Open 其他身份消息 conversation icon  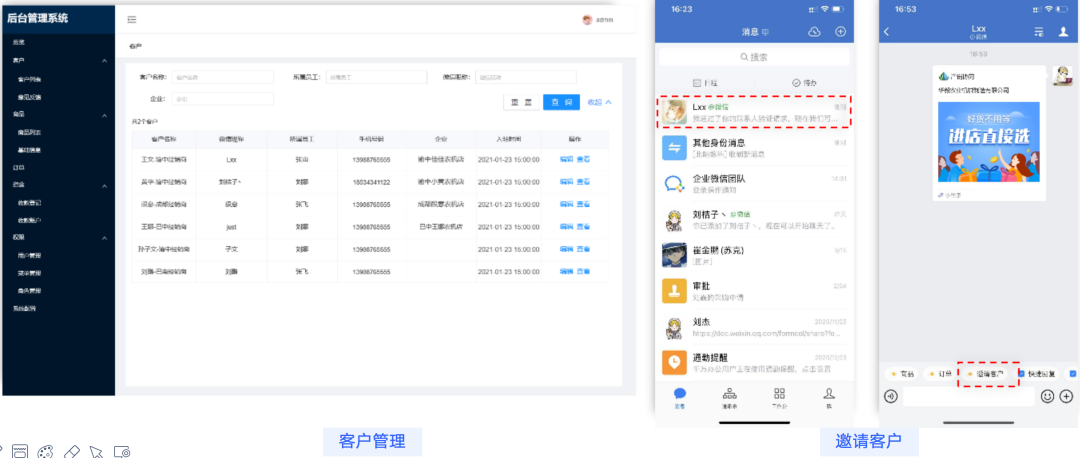[674, 147]
